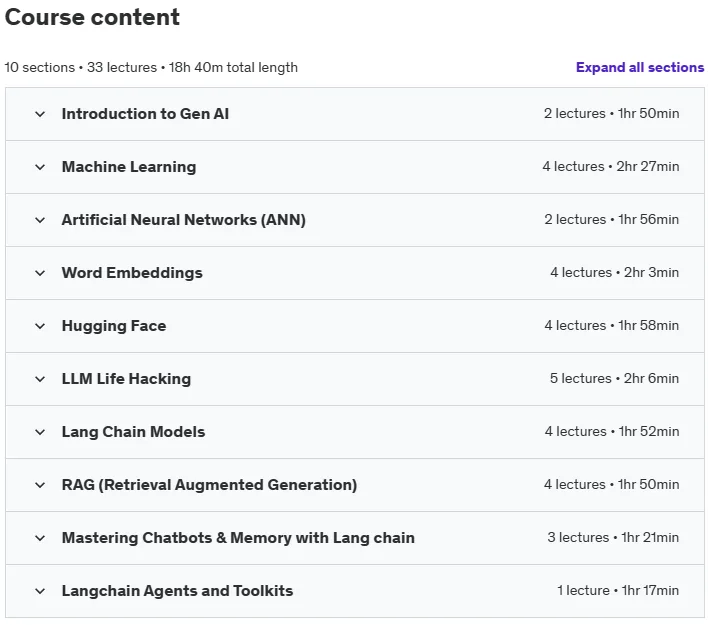Click chevron next to Lang Chain Models
708x625 pixels.
coord(40,432)
